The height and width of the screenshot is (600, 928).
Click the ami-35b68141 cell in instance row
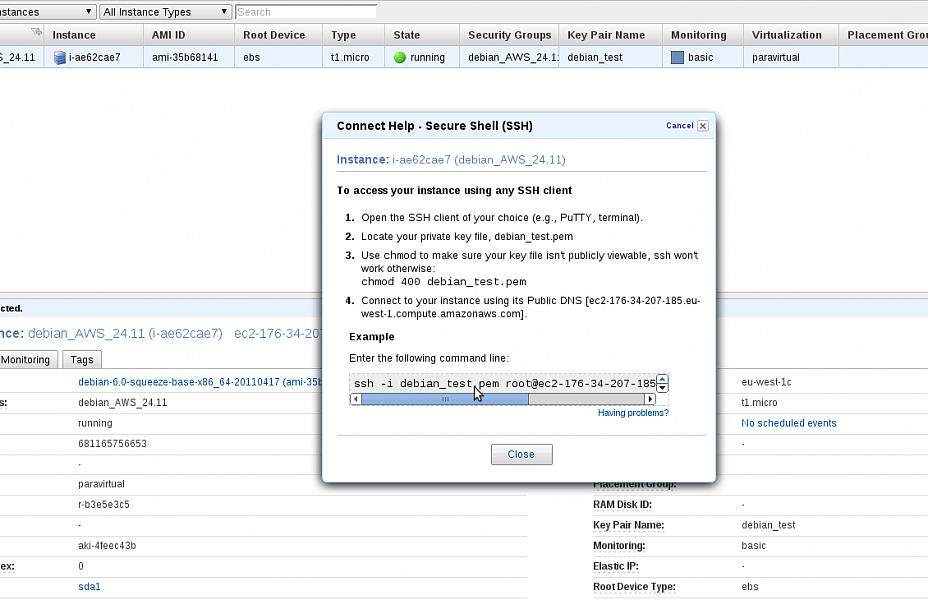[x=185, y=57]
